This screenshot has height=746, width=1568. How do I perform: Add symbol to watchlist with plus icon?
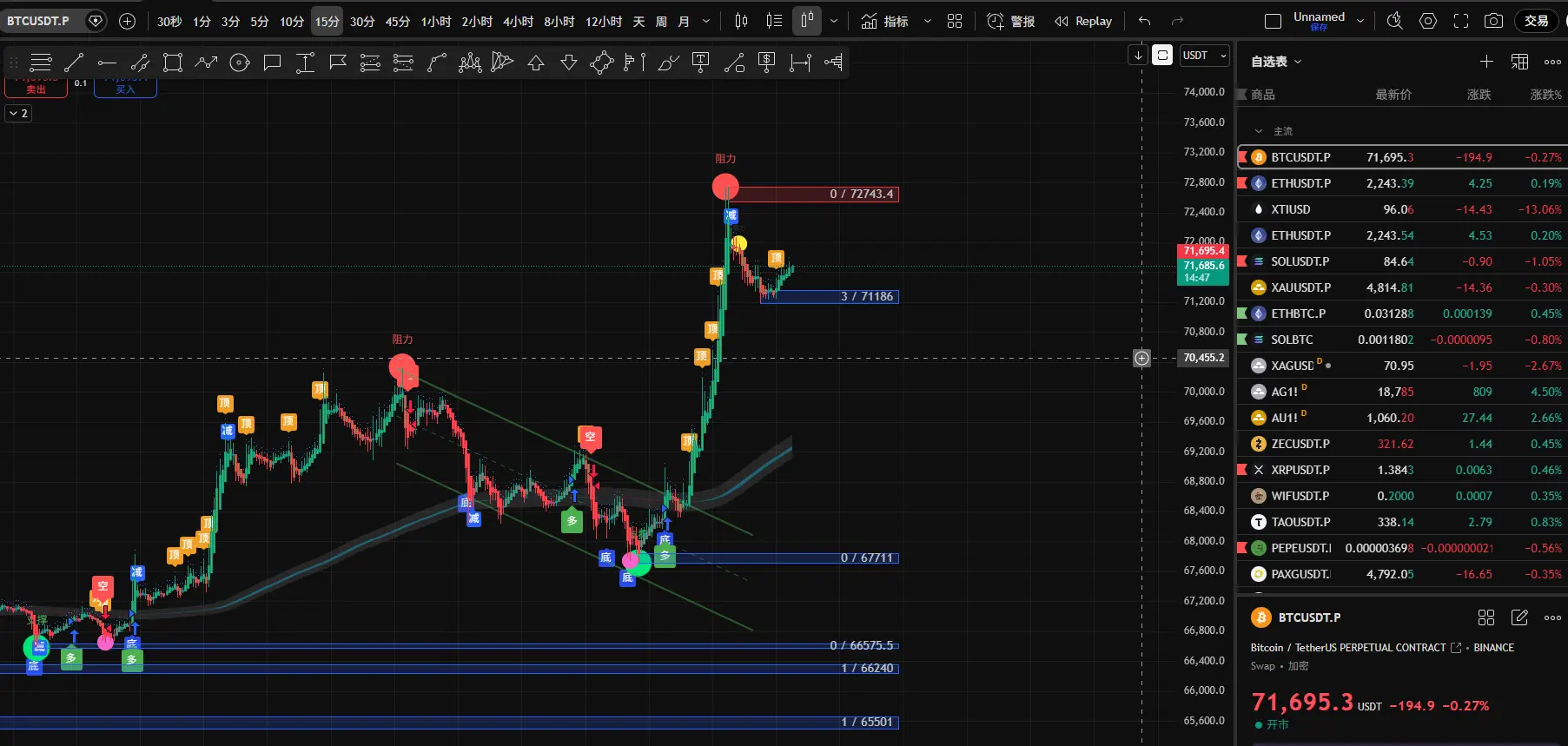(1486, 61)
